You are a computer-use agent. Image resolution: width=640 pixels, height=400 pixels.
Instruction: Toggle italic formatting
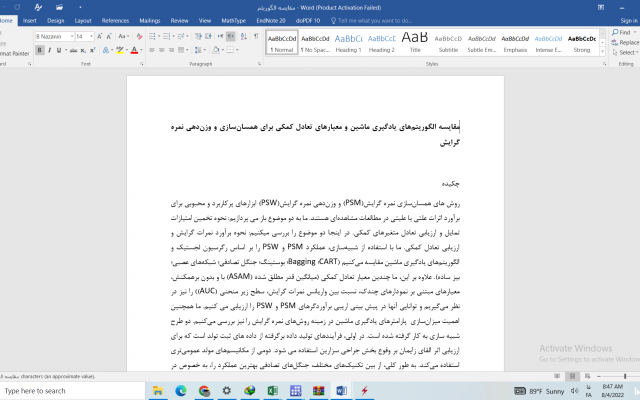(x=49, y=50)
